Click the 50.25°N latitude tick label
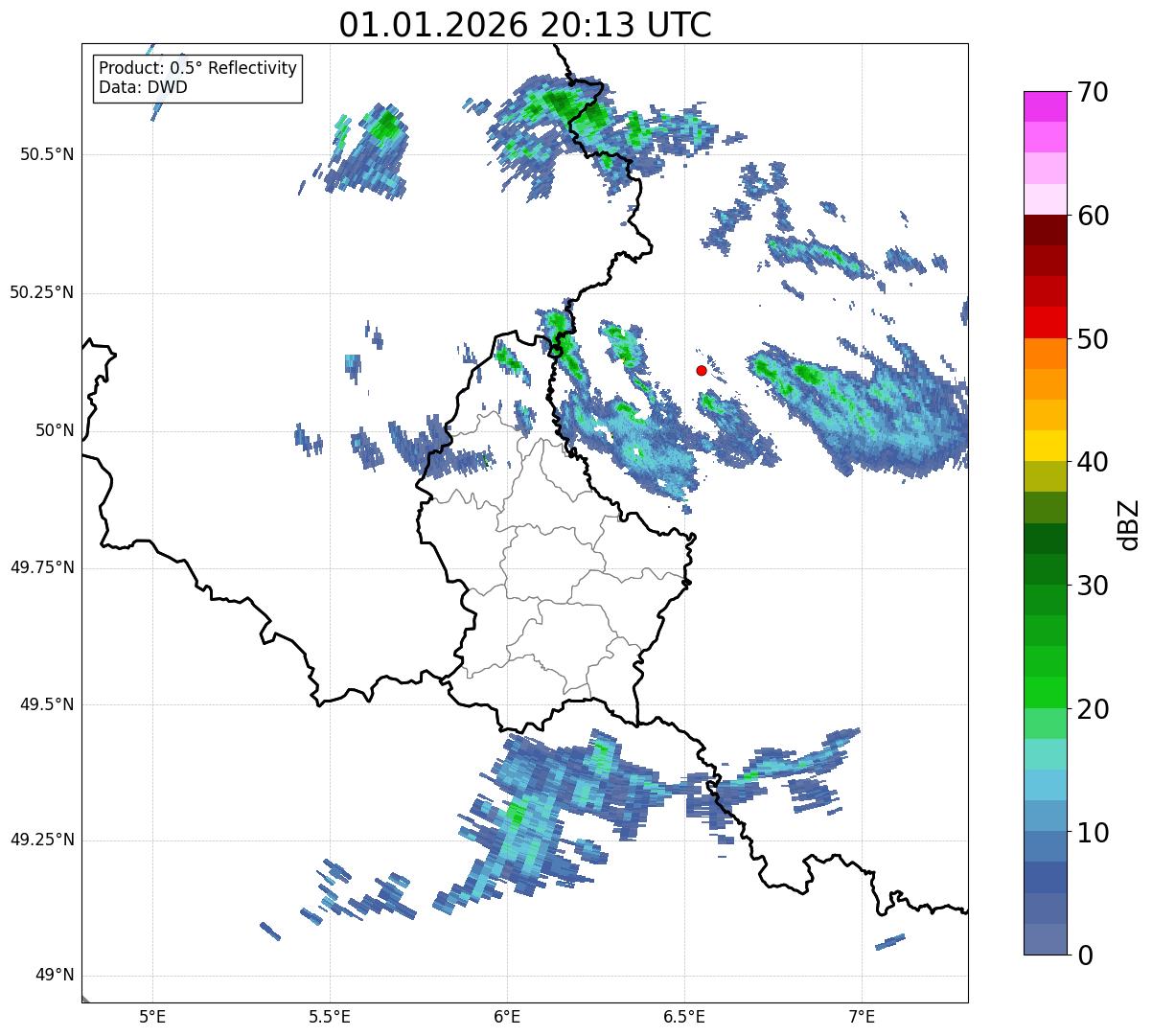Image resolution: width=1152 pixels, height=1036 pixels. point(41,292)
